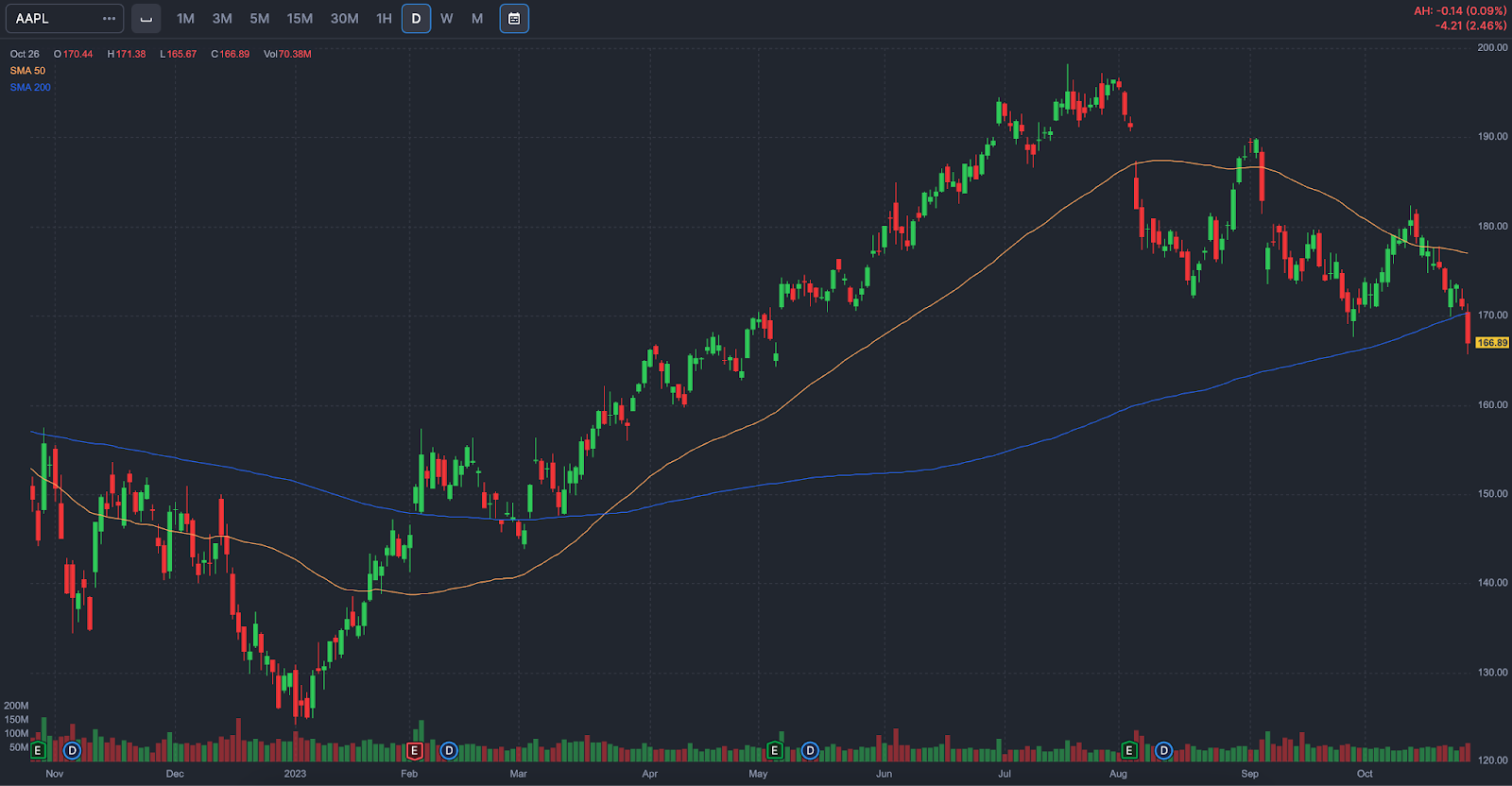Click the 160.00 price axis label

point(1493,405)
